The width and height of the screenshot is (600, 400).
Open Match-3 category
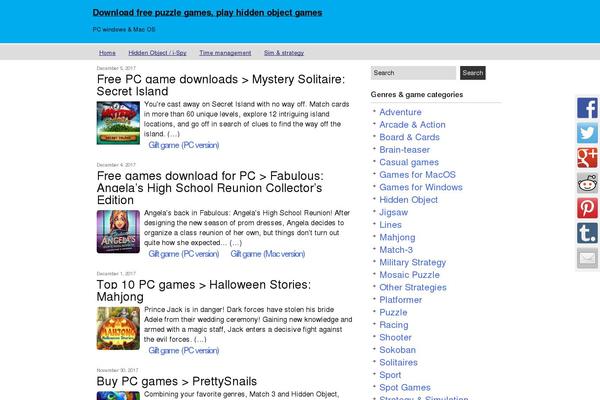point(396,250)
